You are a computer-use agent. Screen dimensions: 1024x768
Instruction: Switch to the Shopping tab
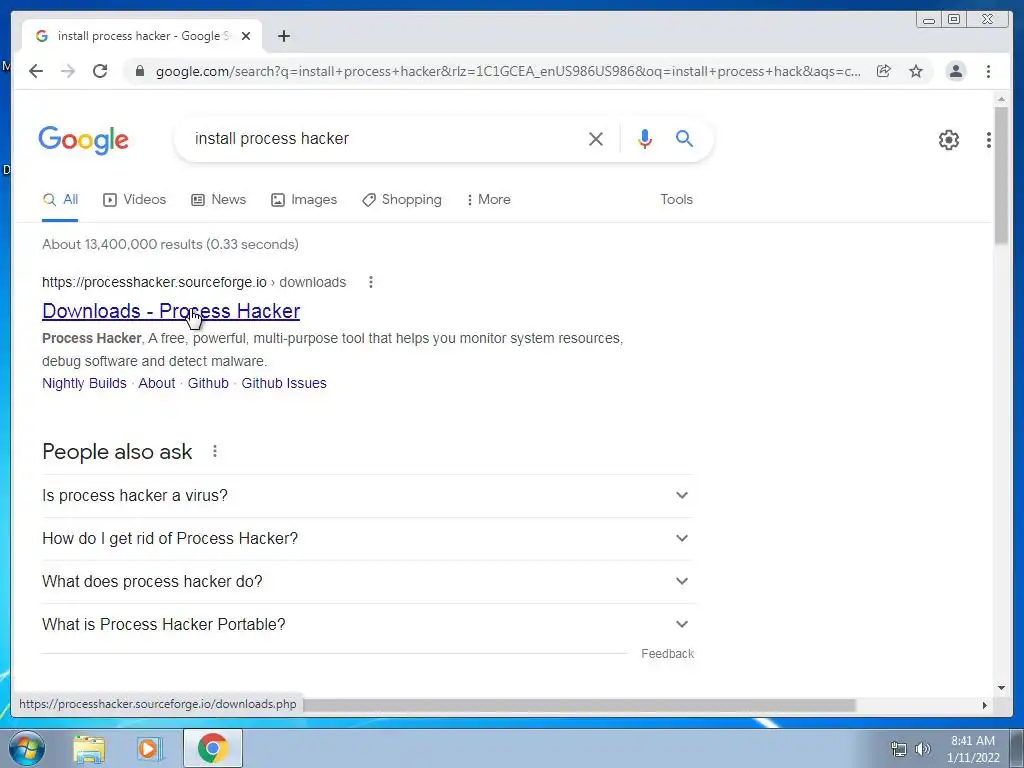point(402,200)
